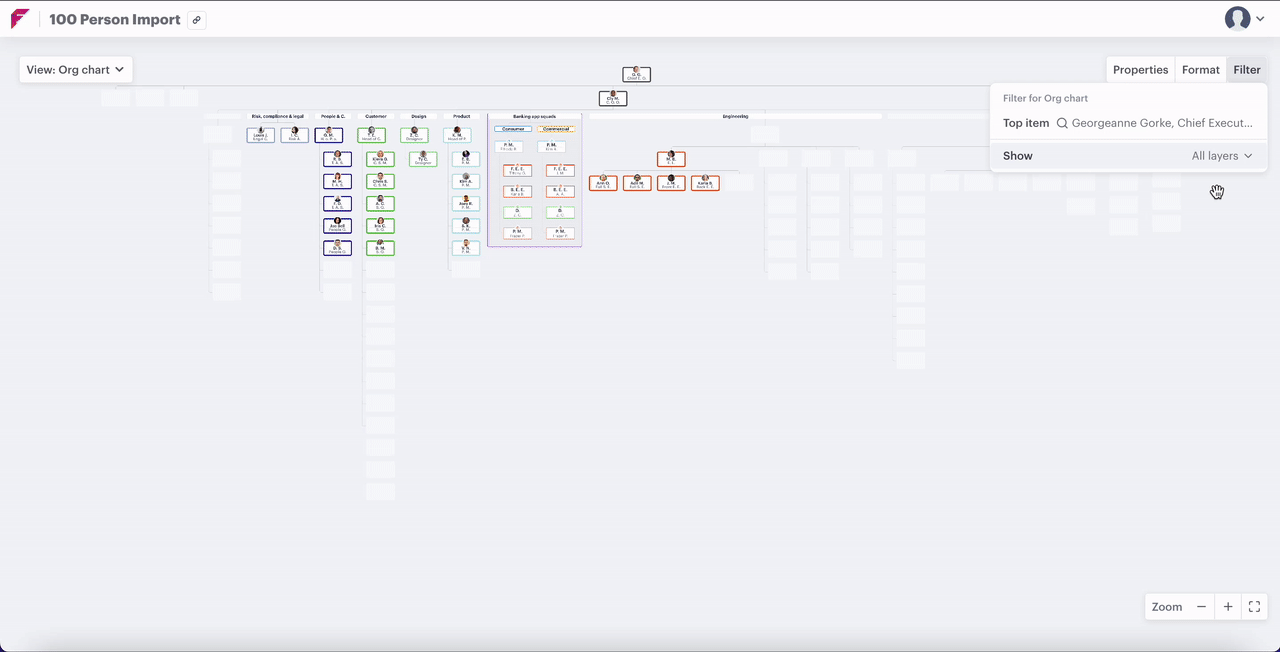The image size is (1280, 652).
Task: Select the top G. G. chief executive card
Action: click(x=636, y=75)
